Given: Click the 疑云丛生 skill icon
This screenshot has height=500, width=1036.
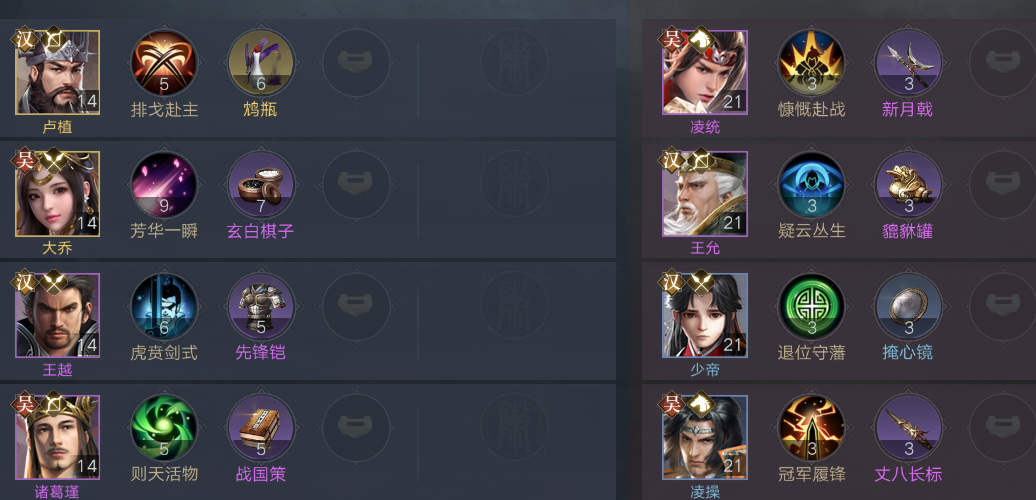Looking at the screenshot, I should (811, 184).
